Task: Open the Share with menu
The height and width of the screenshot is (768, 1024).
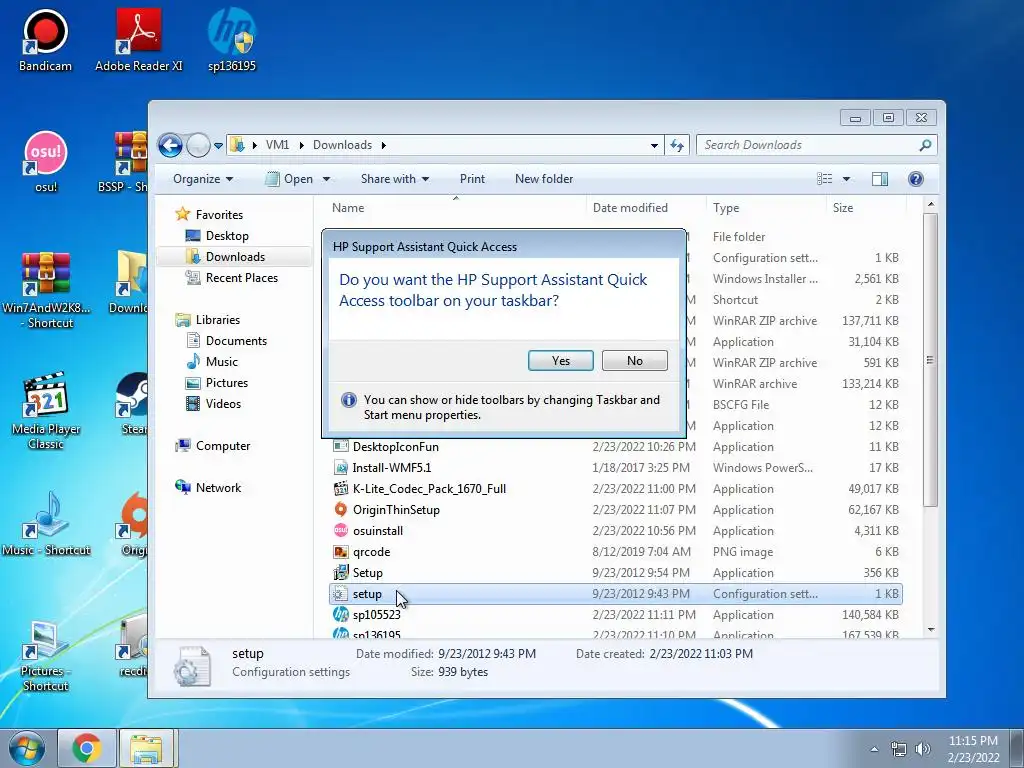Action: point(394,179)
